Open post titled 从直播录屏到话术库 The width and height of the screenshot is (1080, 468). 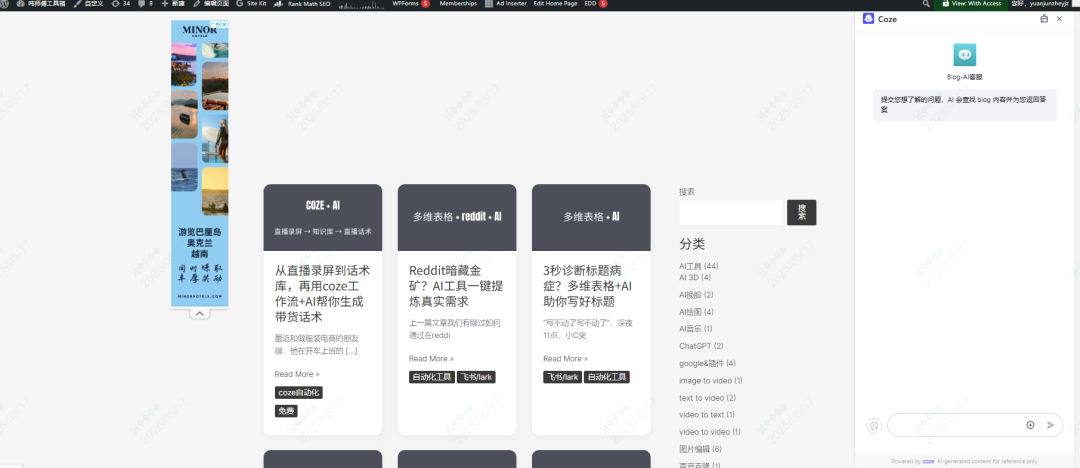click(322, 294)
